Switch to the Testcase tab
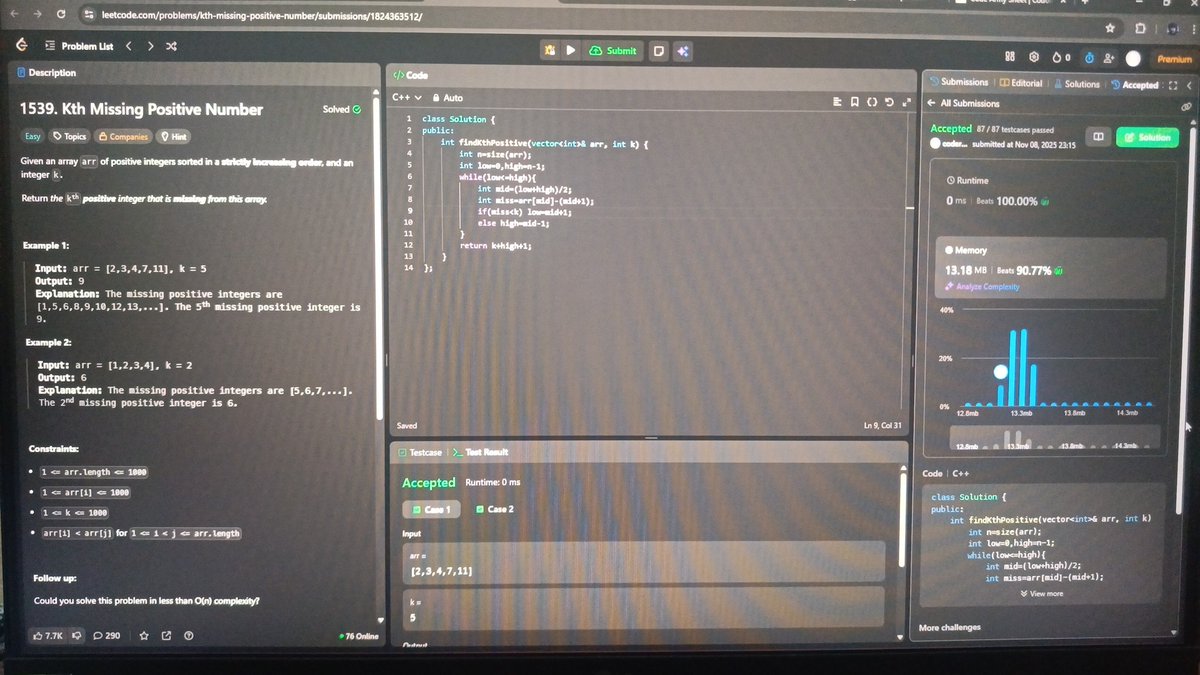This screenshot has height=675, width=1200. pos(420,452)
